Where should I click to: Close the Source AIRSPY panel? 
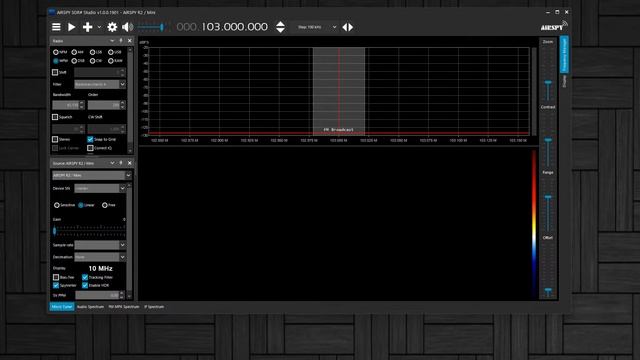(130, 163)
